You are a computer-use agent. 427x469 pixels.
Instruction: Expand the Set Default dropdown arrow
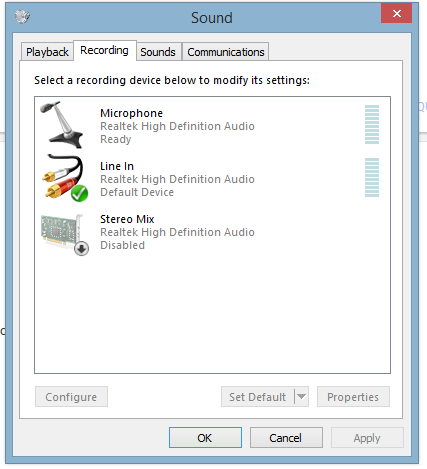(301, 397)
